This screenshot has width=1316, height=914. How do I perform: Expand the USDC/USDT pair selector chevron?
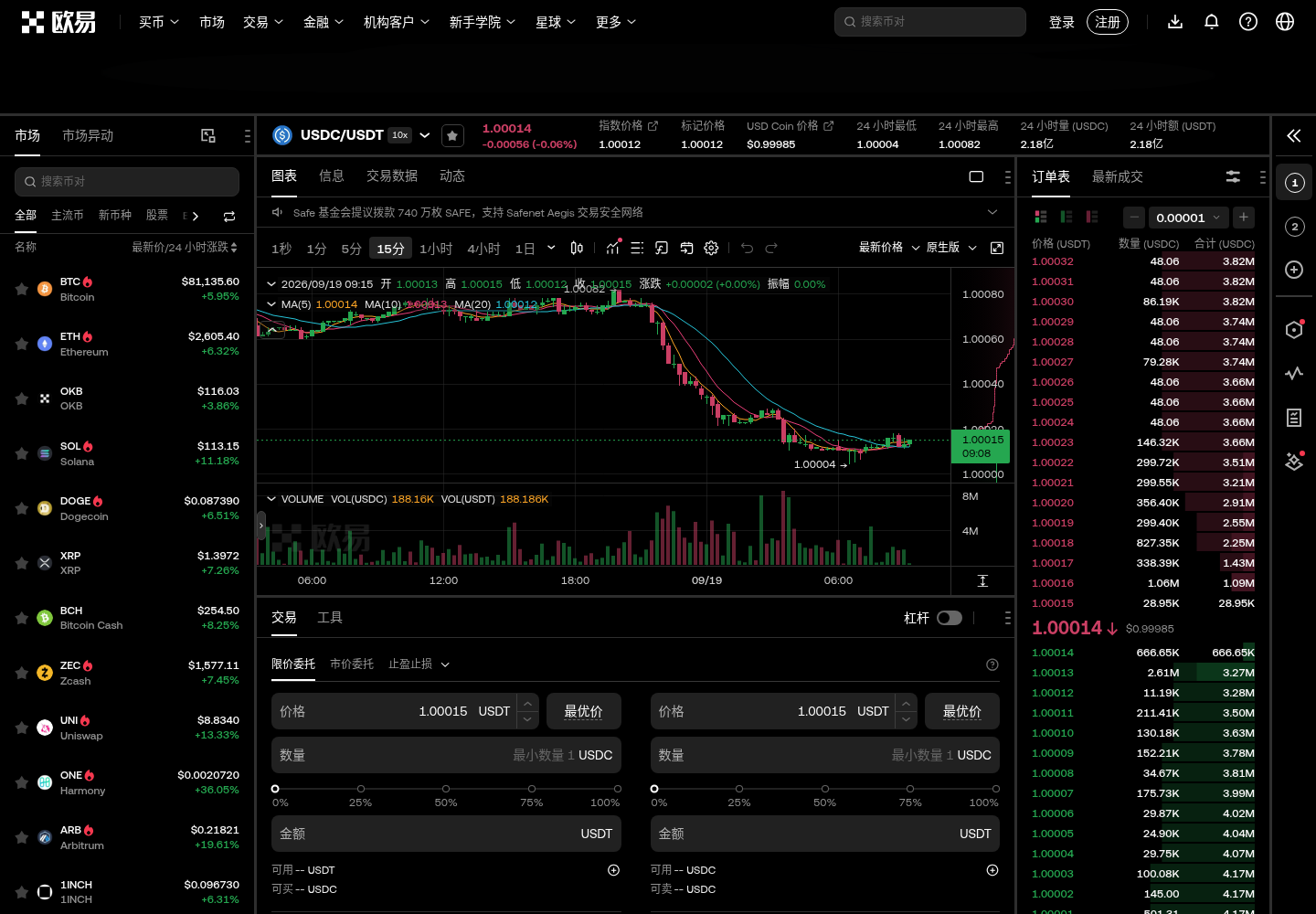425,135
